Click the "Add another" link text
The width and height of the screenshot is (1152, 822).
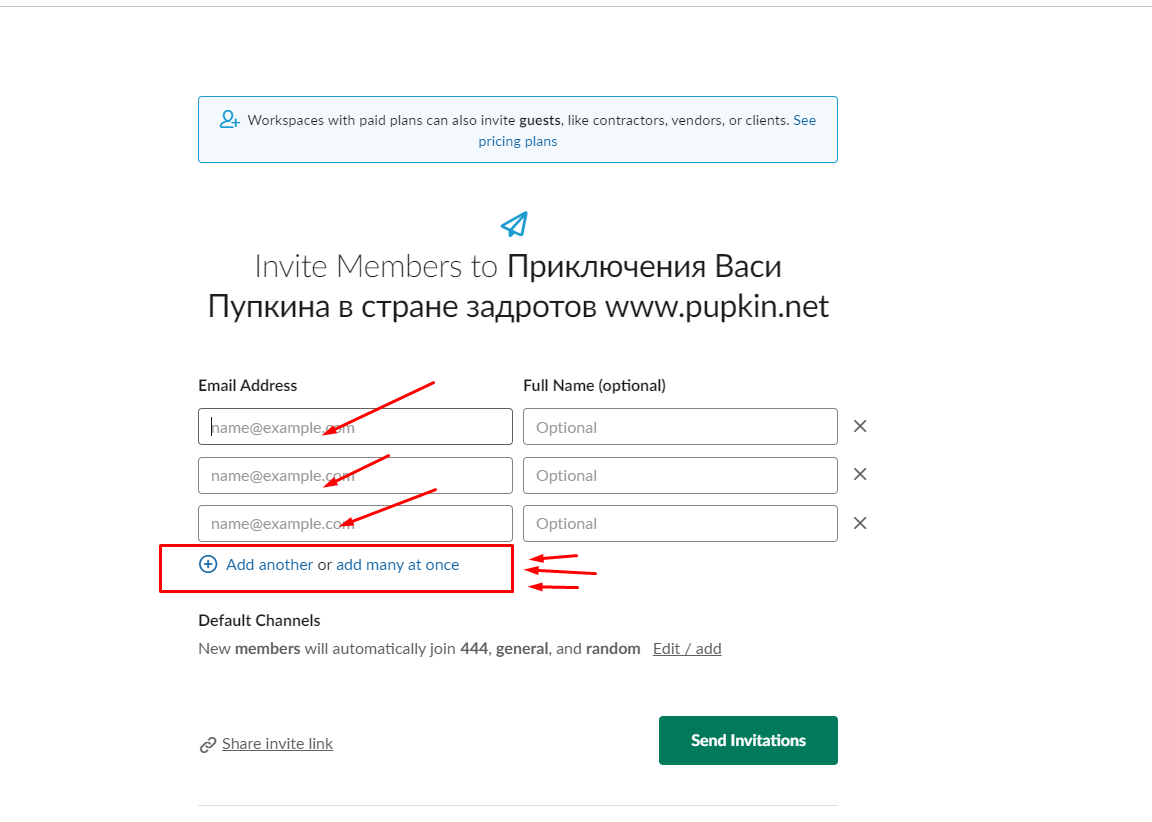pos(269,564)
